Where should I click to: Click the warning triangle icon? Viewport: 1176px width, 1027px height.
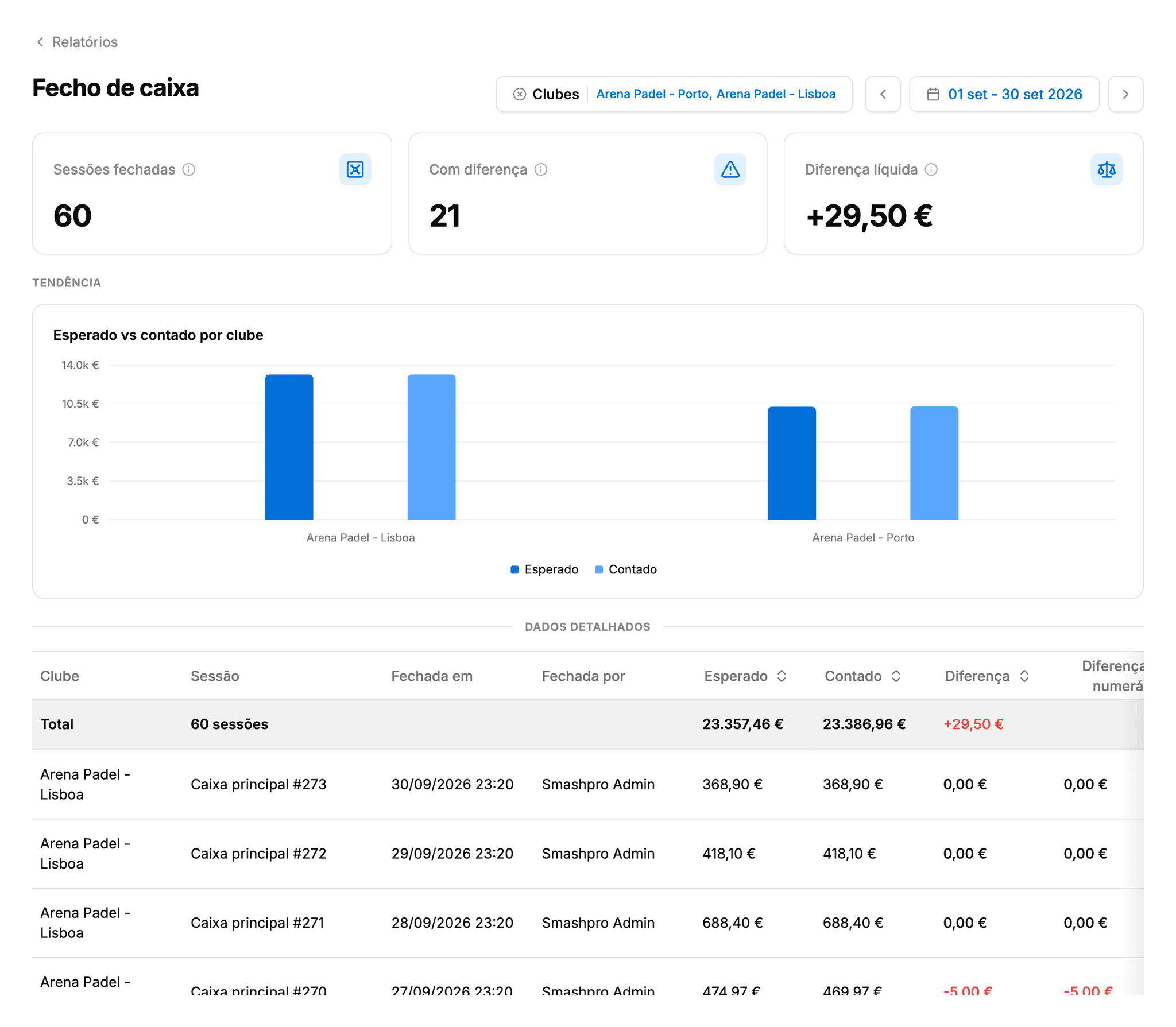tap(730, 169)
